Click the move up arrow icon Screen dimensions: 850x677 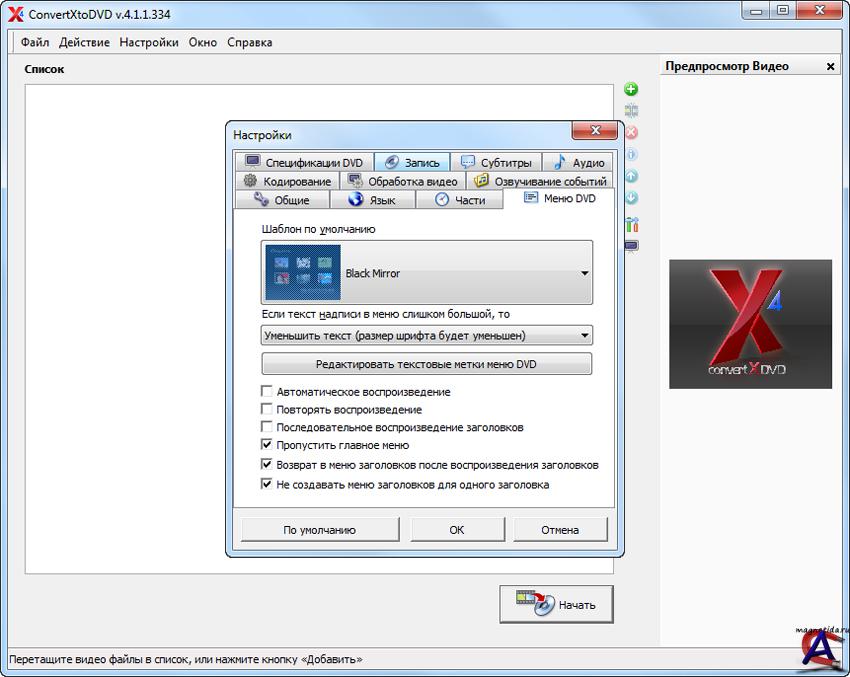(x=631, y=177)
